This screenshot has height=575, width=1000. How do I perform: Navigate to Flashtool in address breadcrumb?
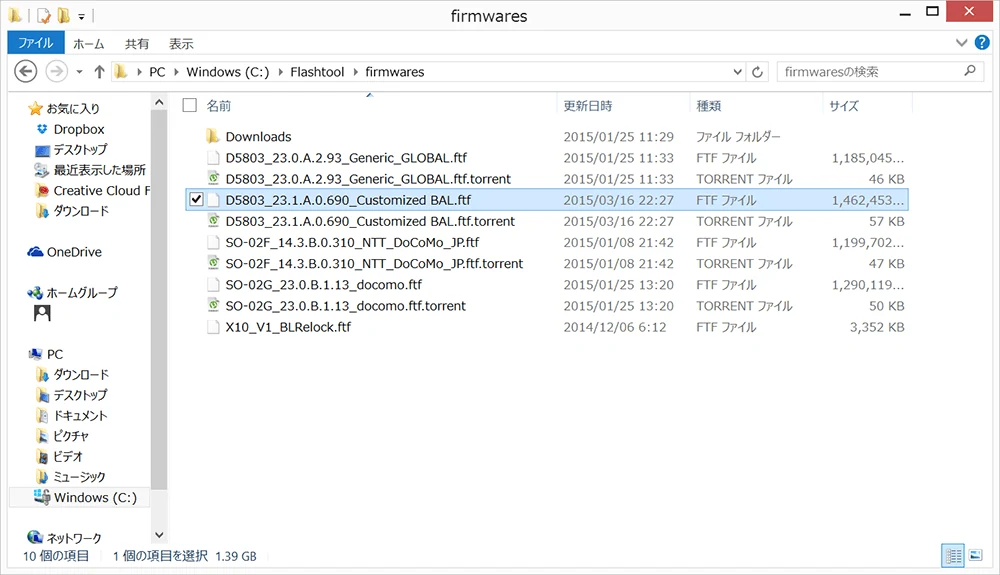click(x=317, y=72)
